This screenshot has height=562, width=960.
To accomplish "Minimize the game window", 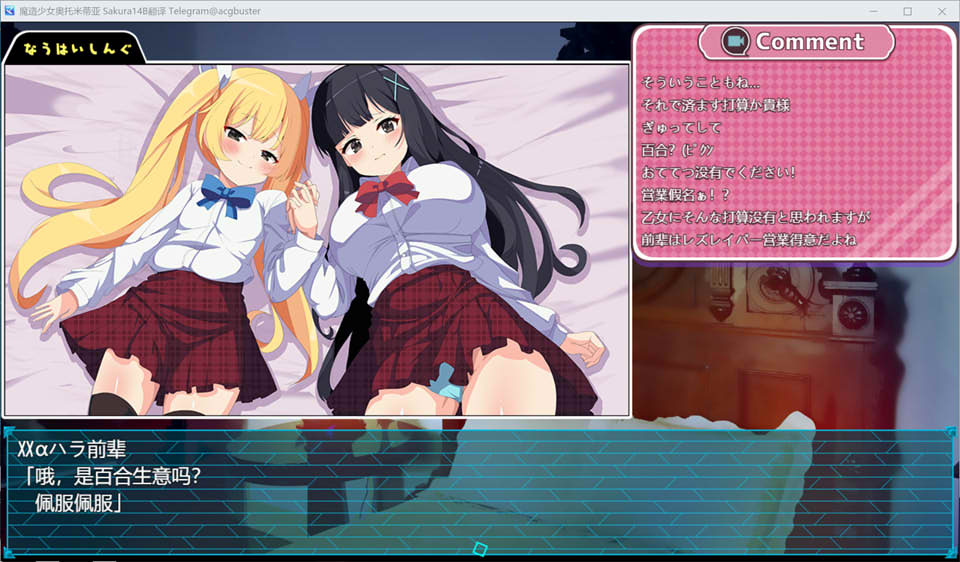I will point(873,11).
